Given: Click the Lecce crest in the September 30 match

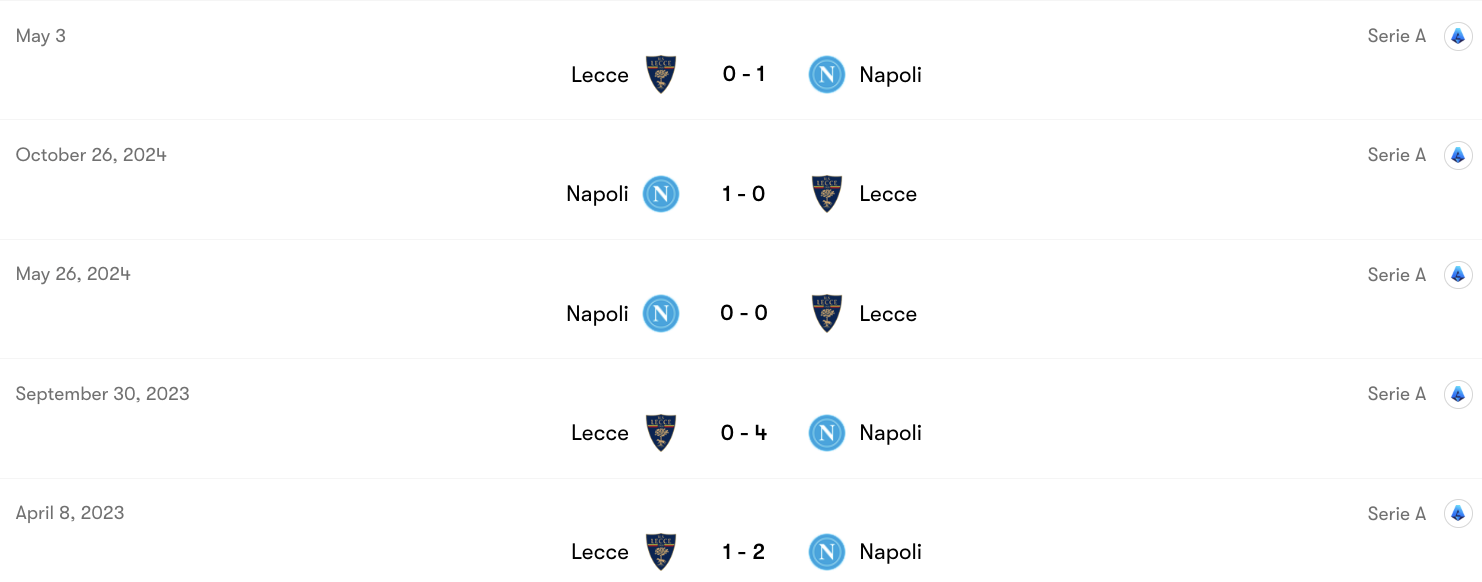Looking at the screenshot, I should [661, 432].
